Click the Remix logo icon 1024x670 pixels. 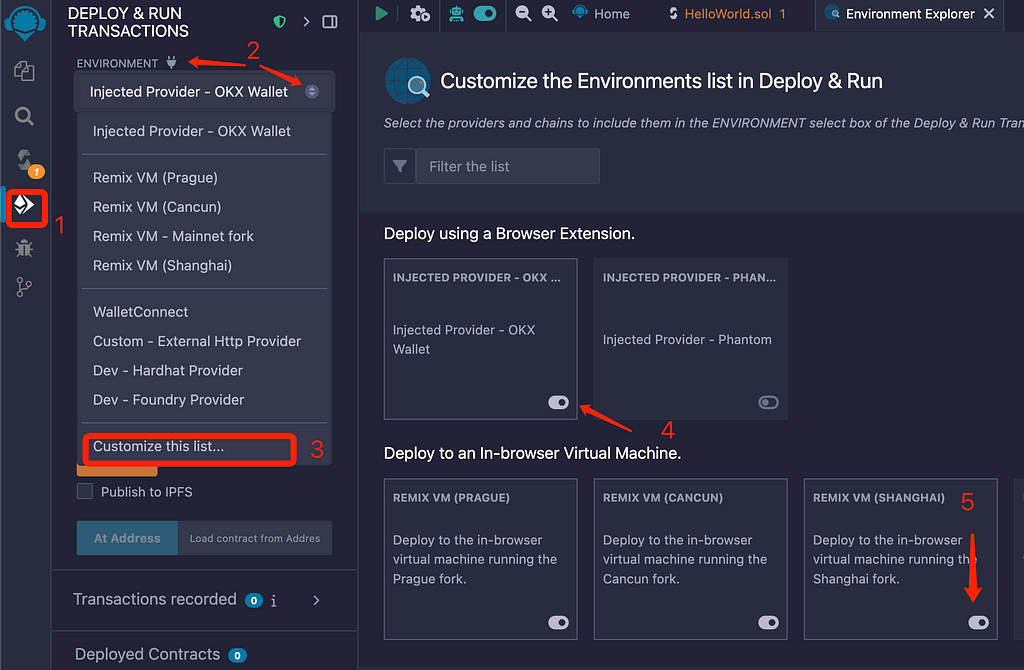pyautogui.click(x=25, y=22)
